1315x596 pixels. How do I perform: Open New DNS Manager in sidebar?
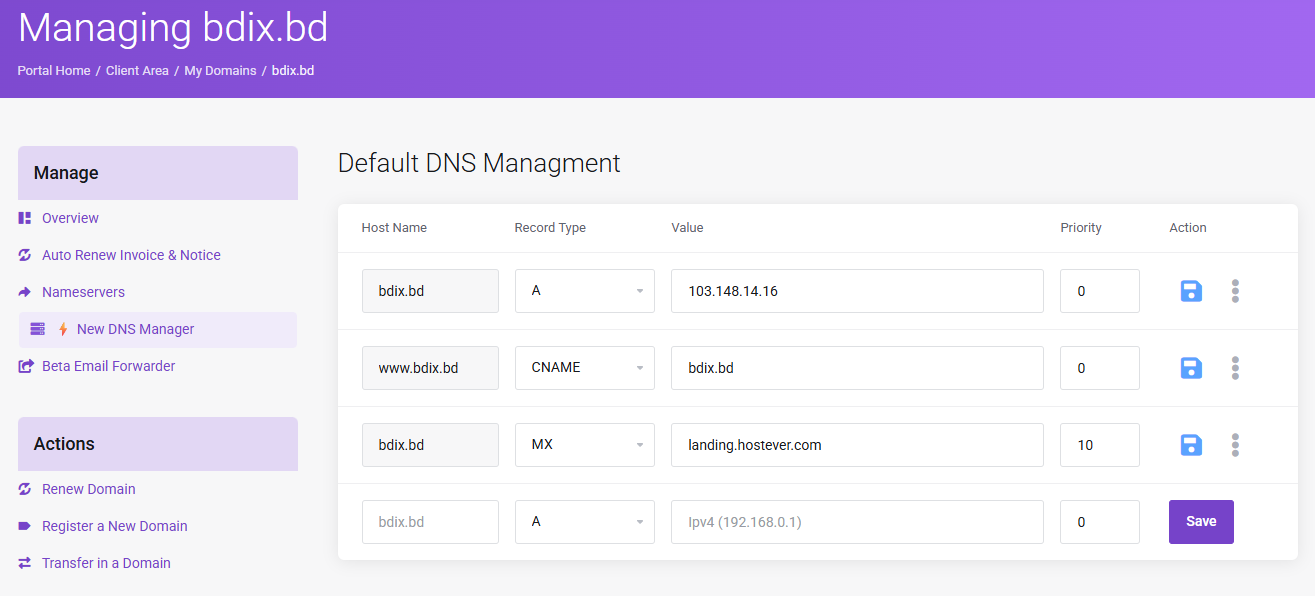tap(135, 329)
